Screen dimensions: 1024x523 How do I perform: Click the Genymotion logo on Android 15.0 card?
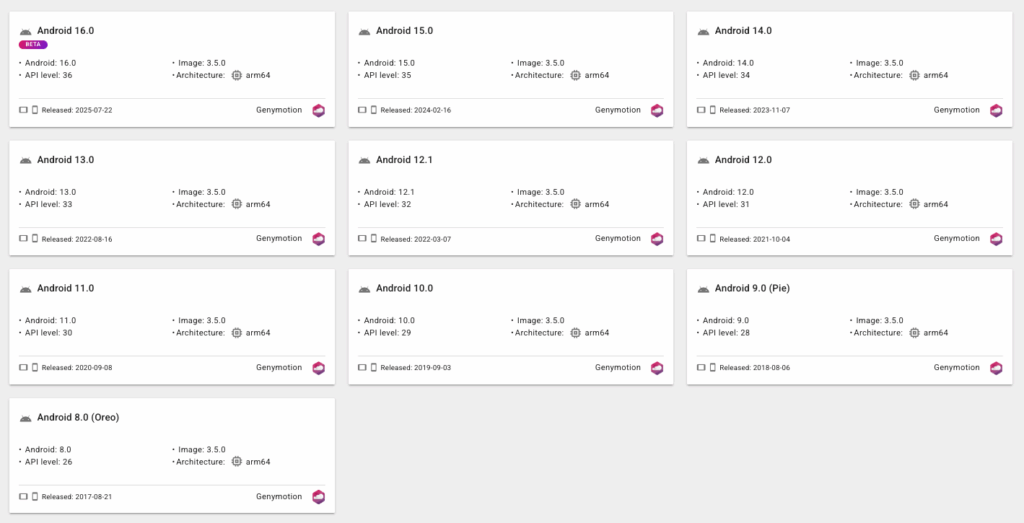pyautogui.click(x=657, y=111)
